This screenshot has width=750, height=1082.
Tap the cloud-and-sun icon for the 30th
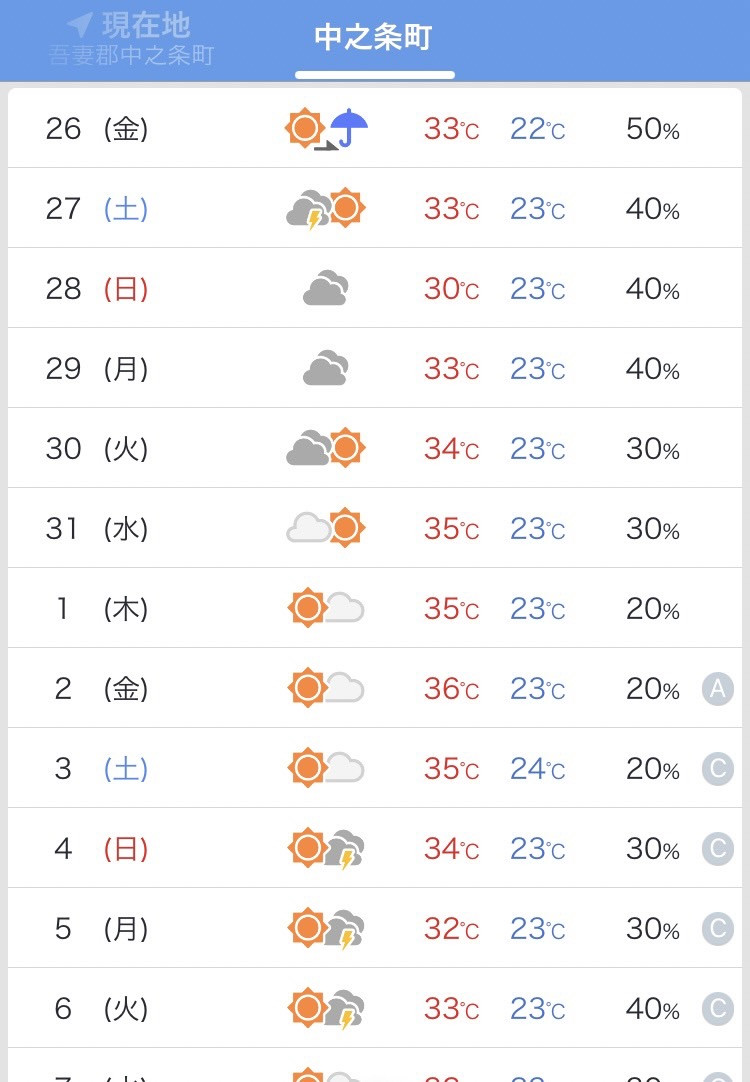point(326,449)
